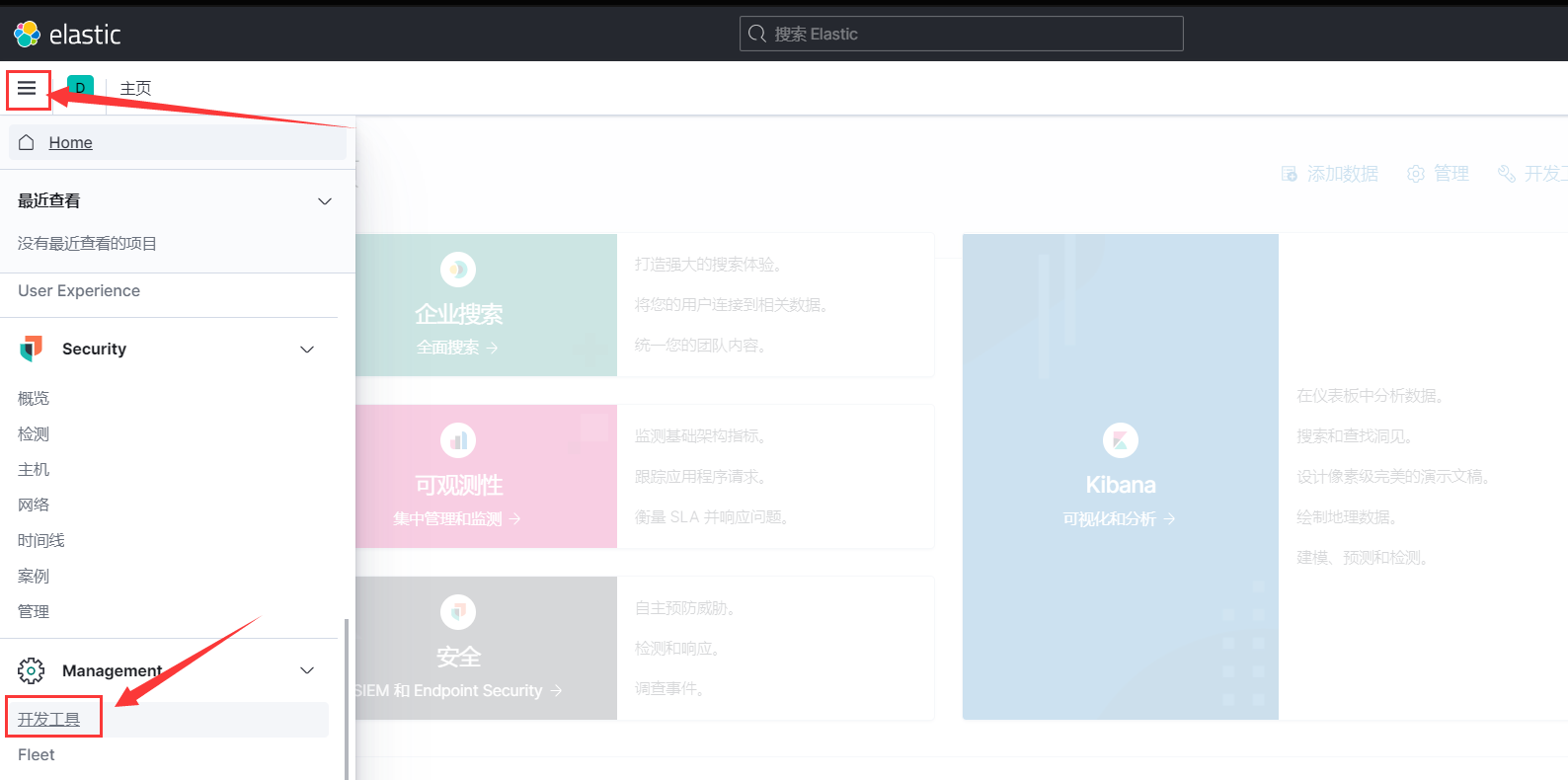Image resolution: width=1568 pixels, height=780 pixels.
Task: Click the search magnifier icon
Action: (x=757, y=34)
